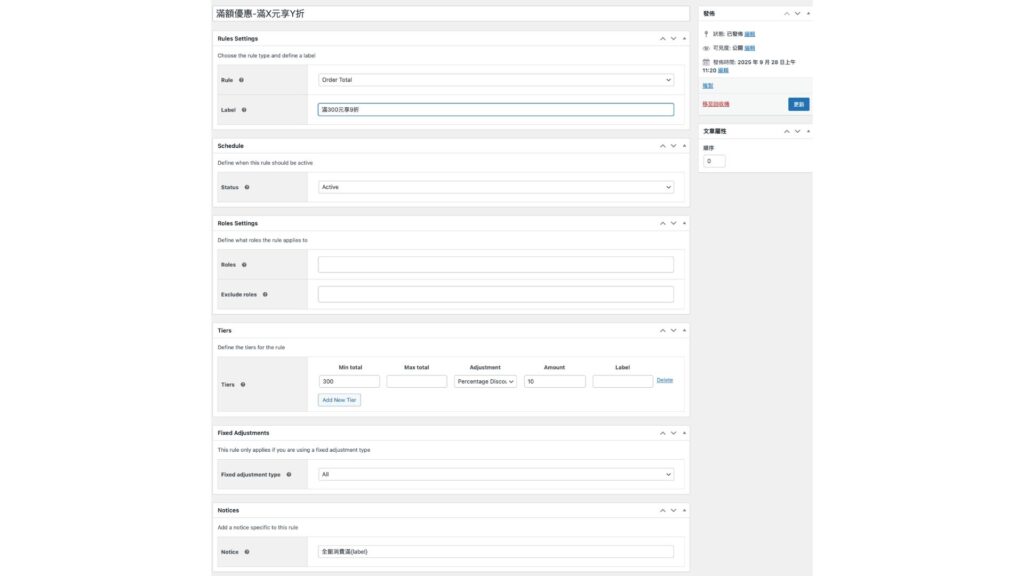Click the help icon beside Exclude roles

[266, 295]
